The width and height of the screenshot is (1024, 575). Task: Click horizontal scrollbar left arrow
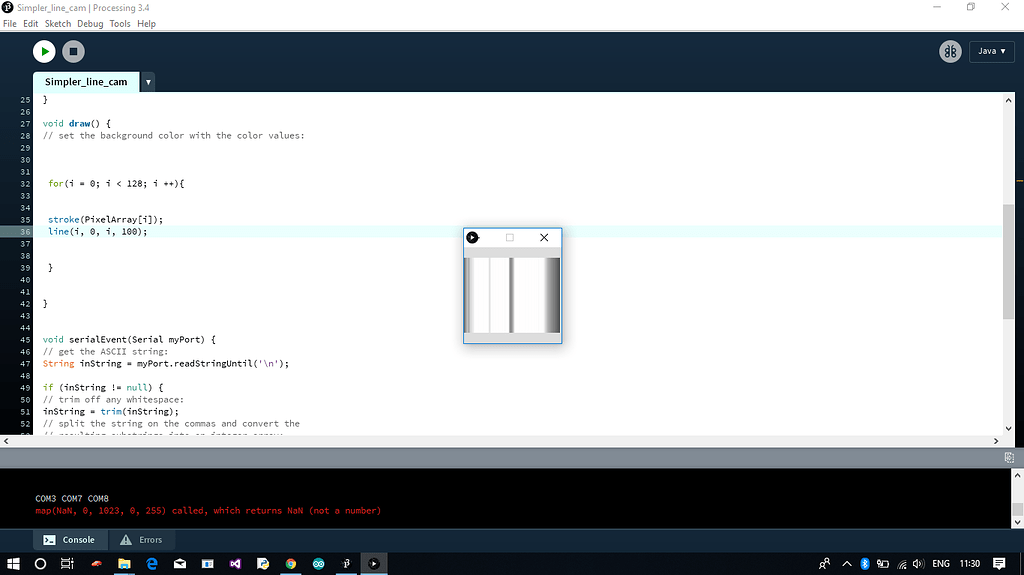click(6, 441)
